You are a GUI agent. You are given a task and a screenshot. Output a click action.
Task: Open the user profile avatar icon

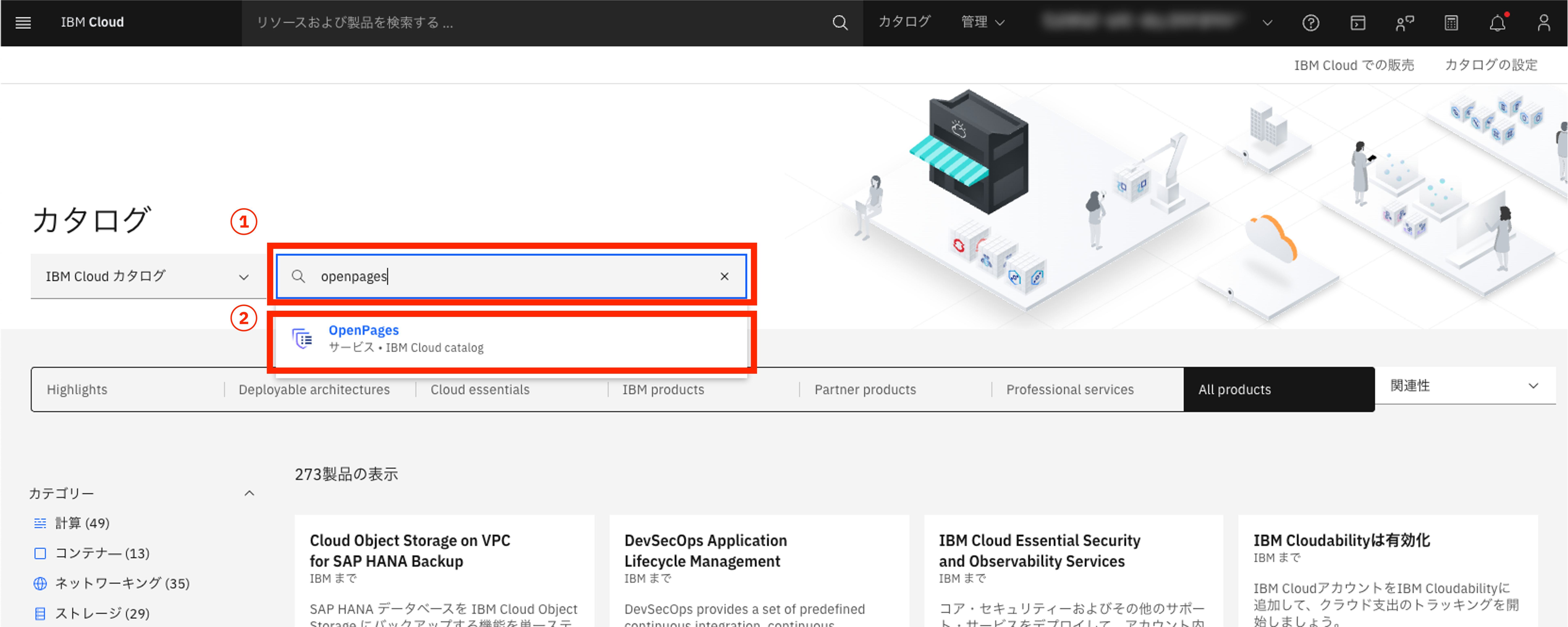pos(1544,23)
